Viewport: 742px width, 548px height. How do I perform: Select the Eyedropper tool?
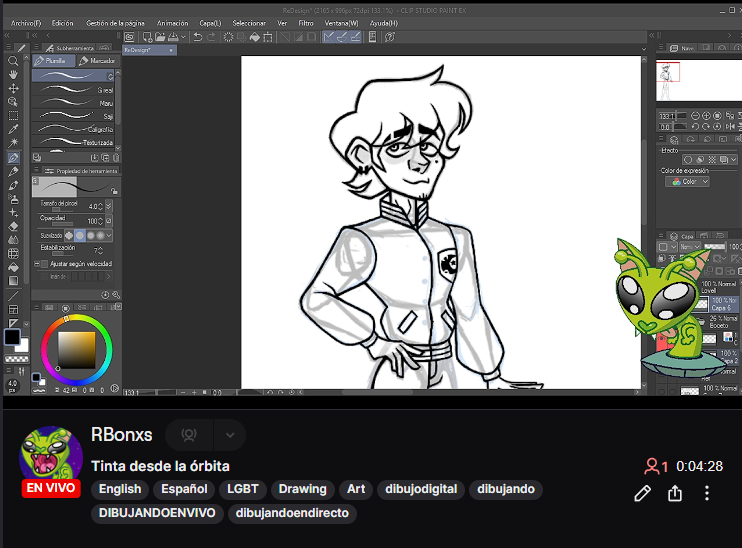(x=13, y=130)
